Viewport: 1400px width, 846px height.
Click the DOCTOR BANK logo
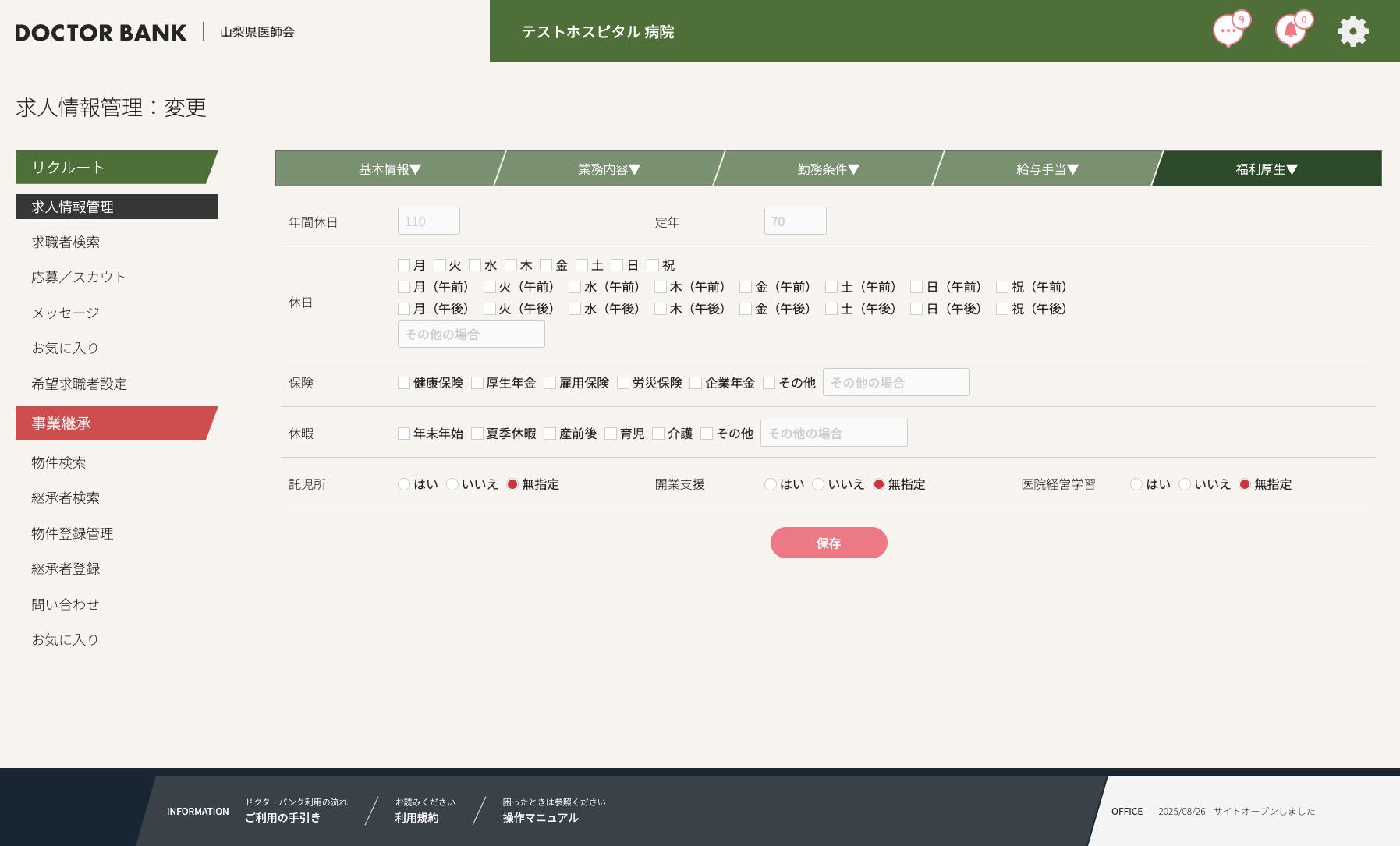pyautogui.click(x=101, y=32)
